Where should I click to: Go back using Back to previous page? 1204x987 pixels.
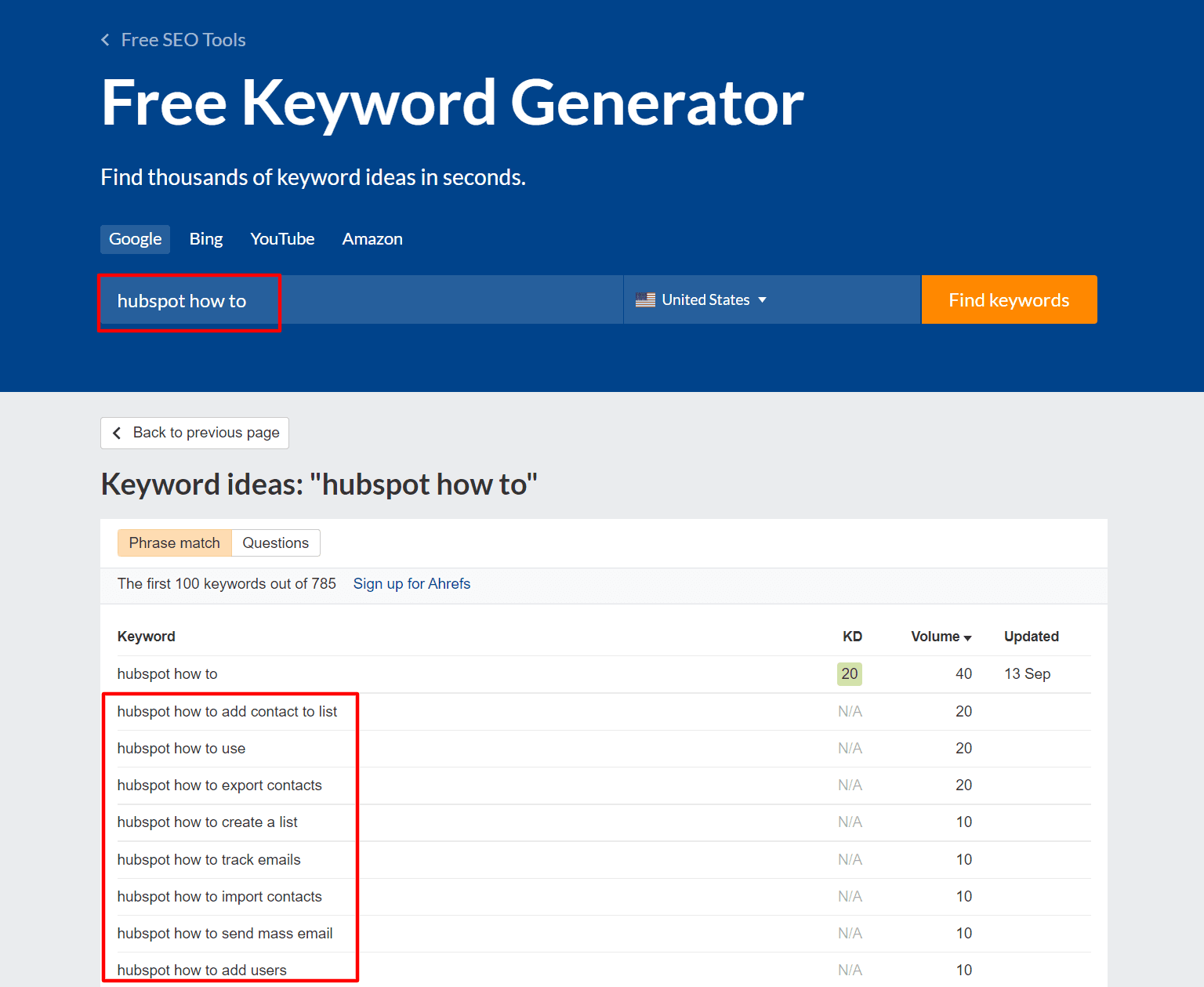(x=195, y=433)
